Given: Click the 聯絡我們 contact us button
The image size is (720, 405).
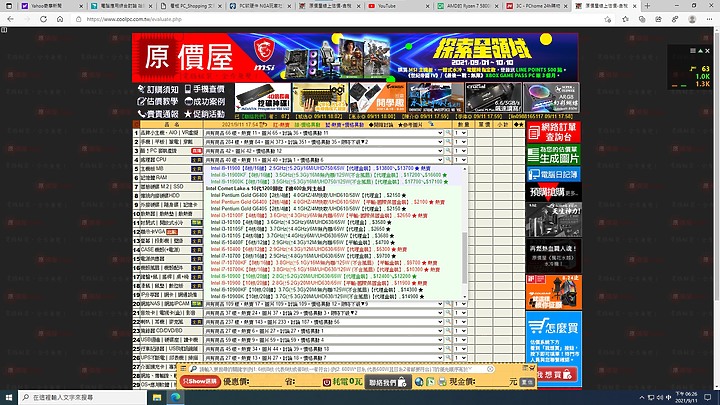Looking at the screenshot, I should coord(388,382).
